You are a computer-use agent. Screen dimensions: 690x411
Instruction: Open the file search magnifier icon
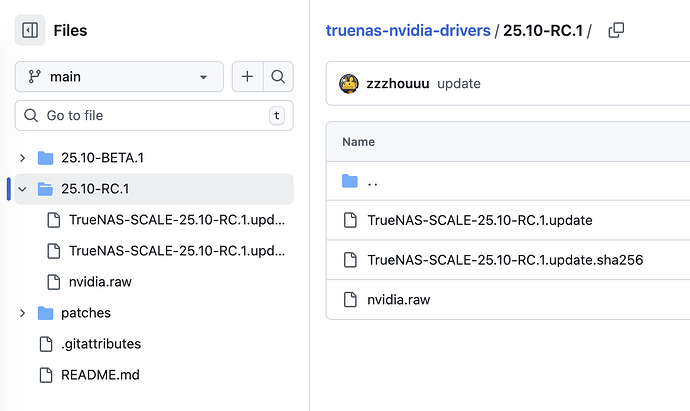[x=278, y=76]
